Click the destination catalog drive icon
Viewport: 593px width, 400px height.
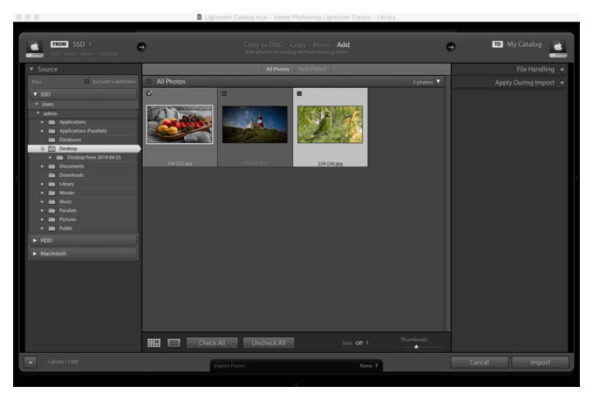558,49
